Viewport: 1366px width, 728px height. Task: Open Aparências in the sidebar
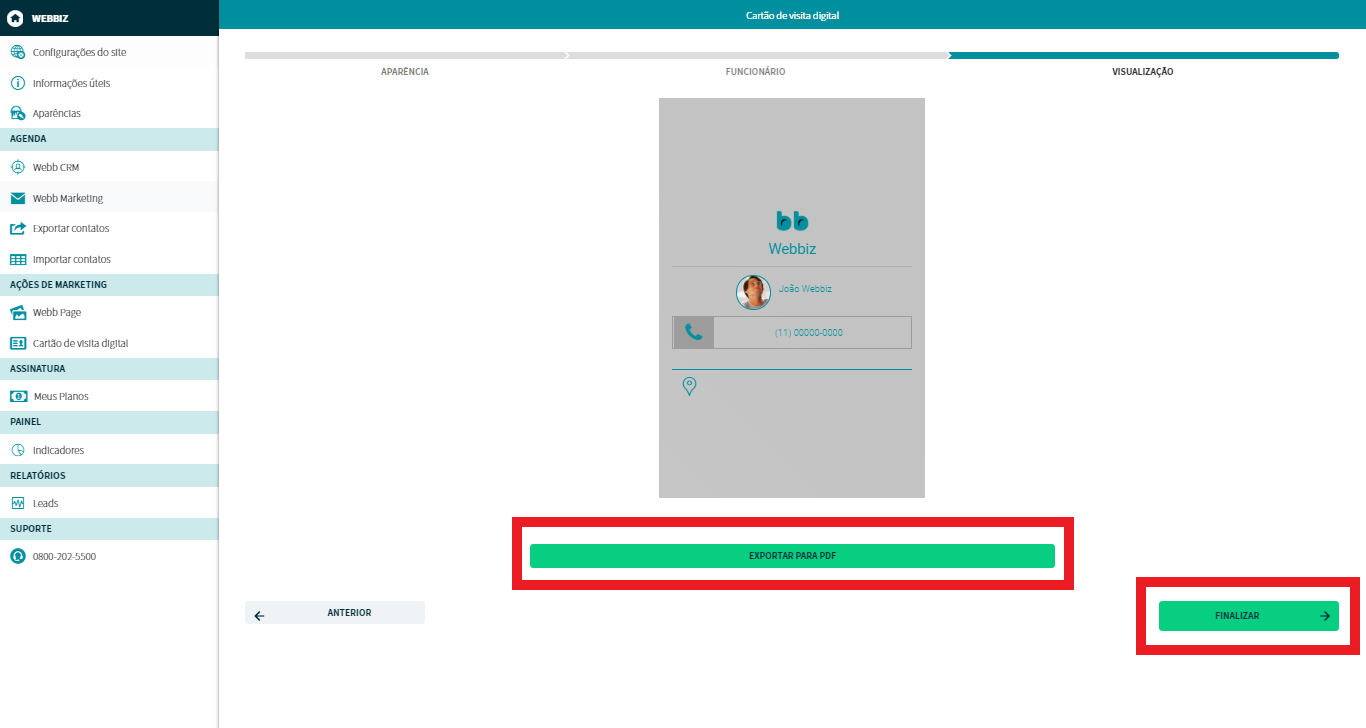(56, 114)
